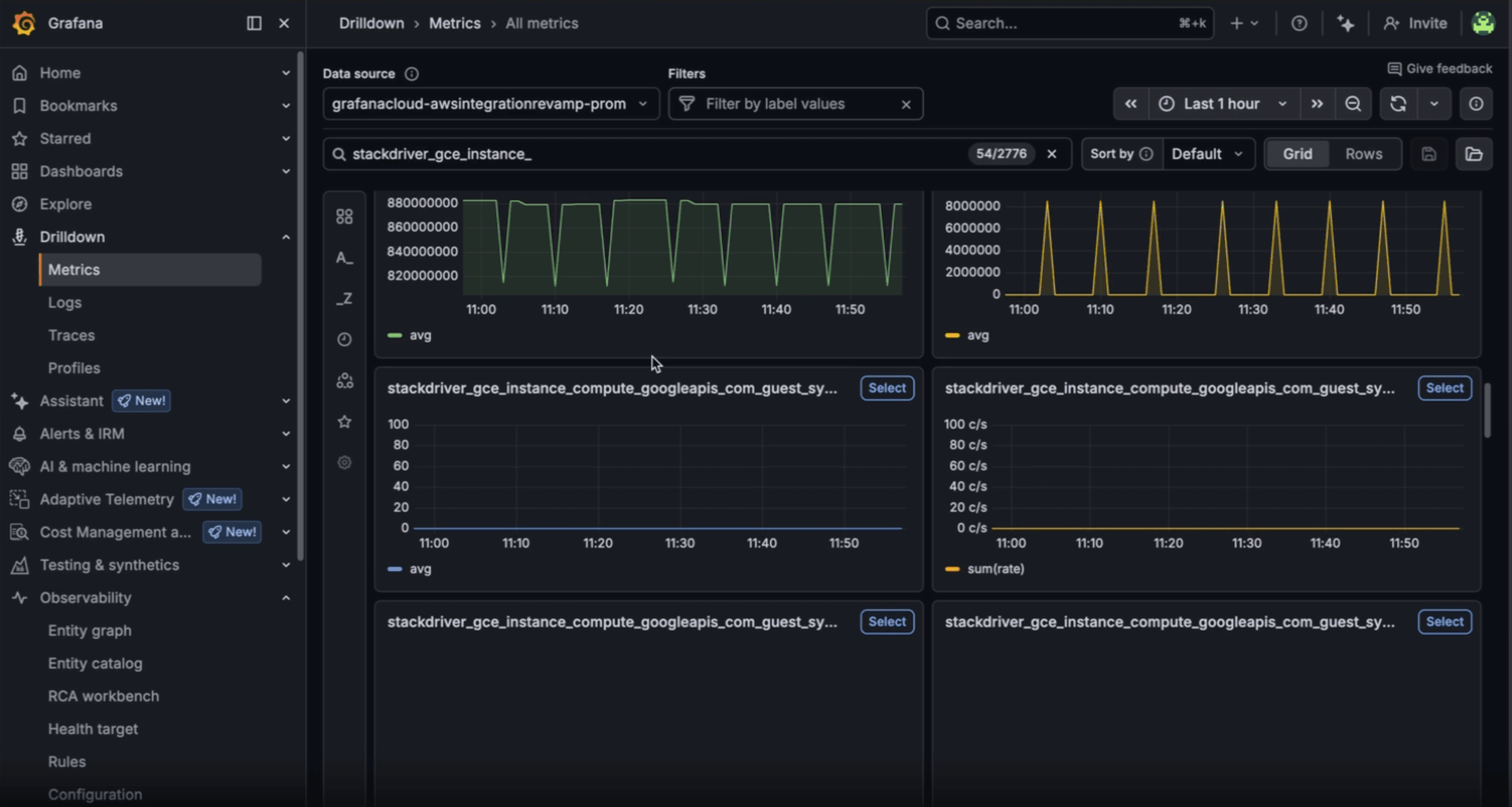The width and height of the screenshot is (1512, 807).
Task: Click the group-by-labels icon in rail
Action: click(344, 380)
